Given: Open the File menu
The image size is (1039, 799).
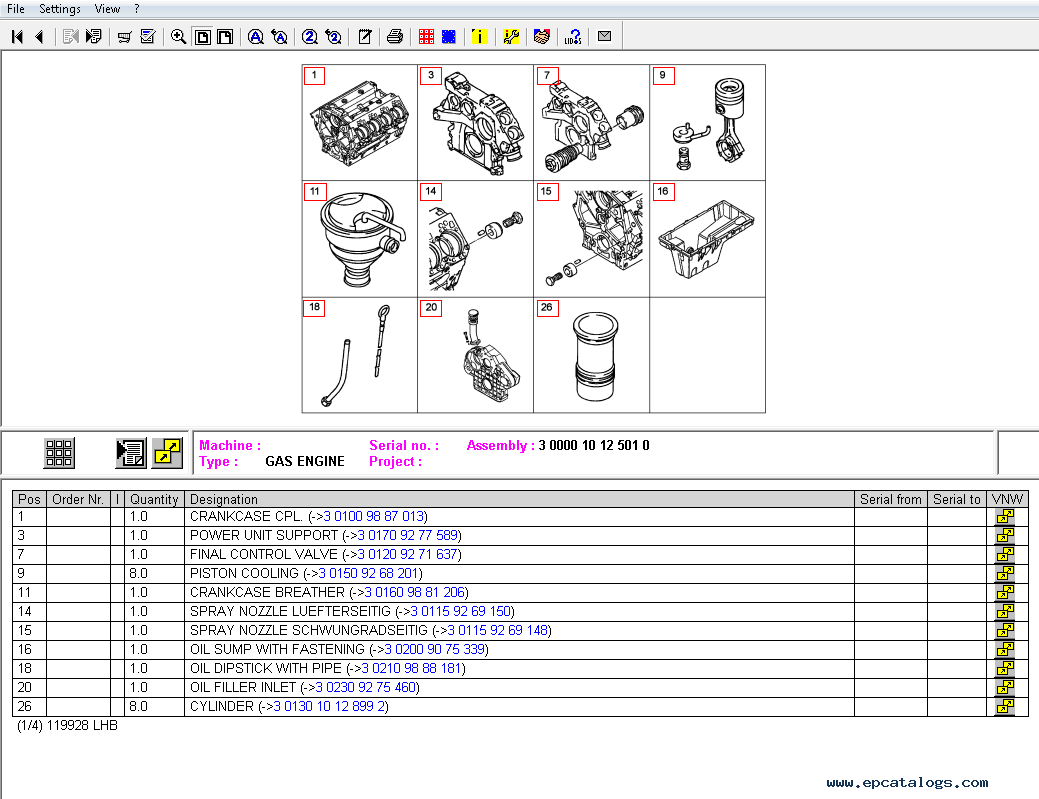Looking at the screenshot, I should 16,9.
